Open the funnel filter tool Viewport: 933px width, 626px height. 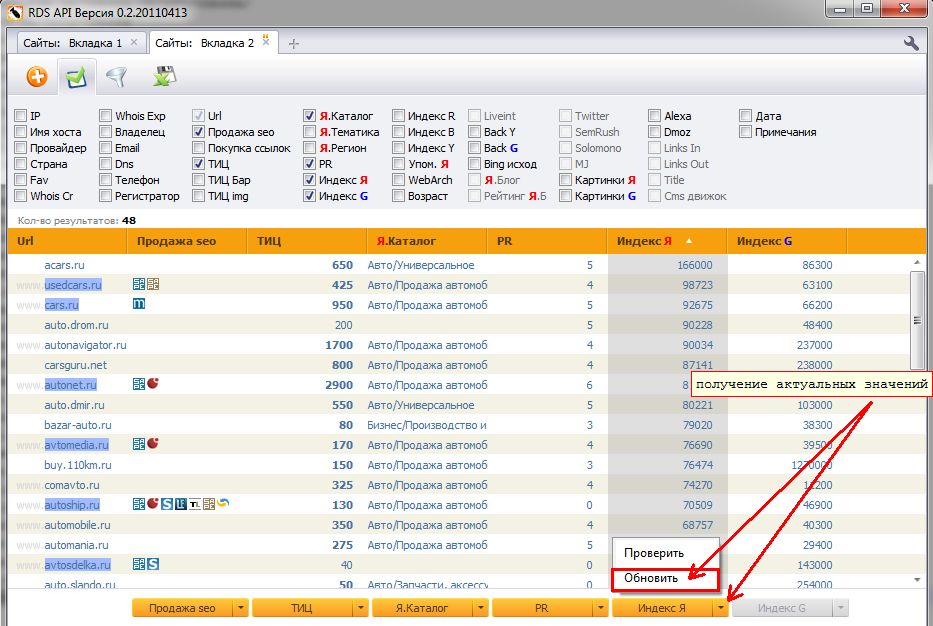coord(117,76)
